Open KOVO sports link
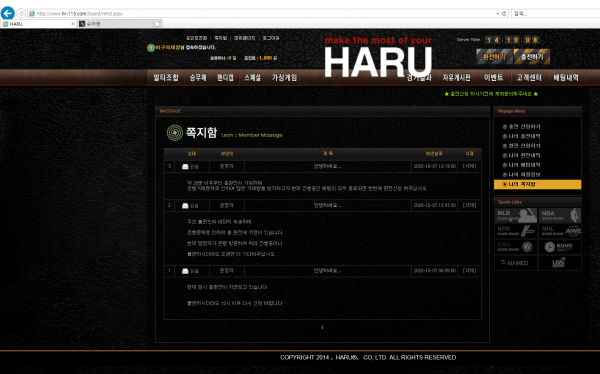Screen dimensions: 600x374 (560, 247)
